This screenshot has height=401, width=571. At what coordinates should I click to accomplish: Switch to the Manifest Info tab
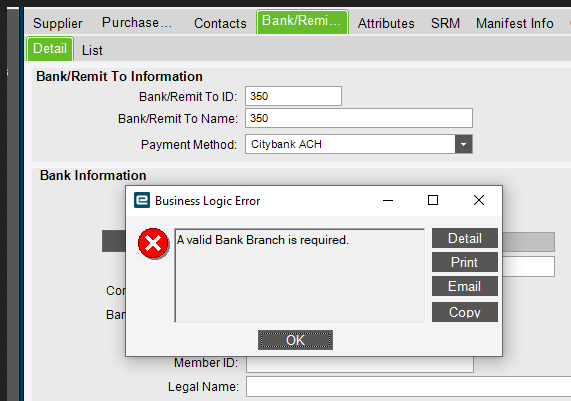(x=514, y=23)
